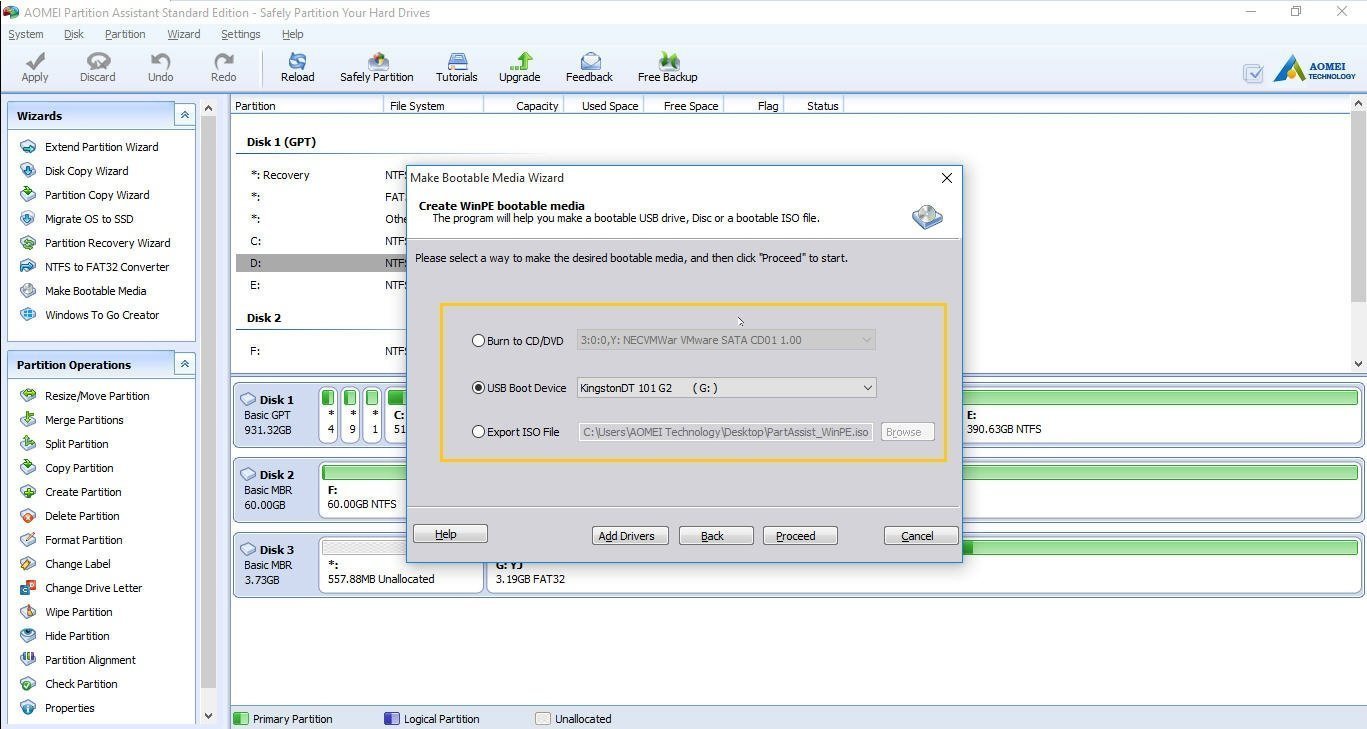
Task: Launch Migrate OS to SSD
Action: pos(89,219)
